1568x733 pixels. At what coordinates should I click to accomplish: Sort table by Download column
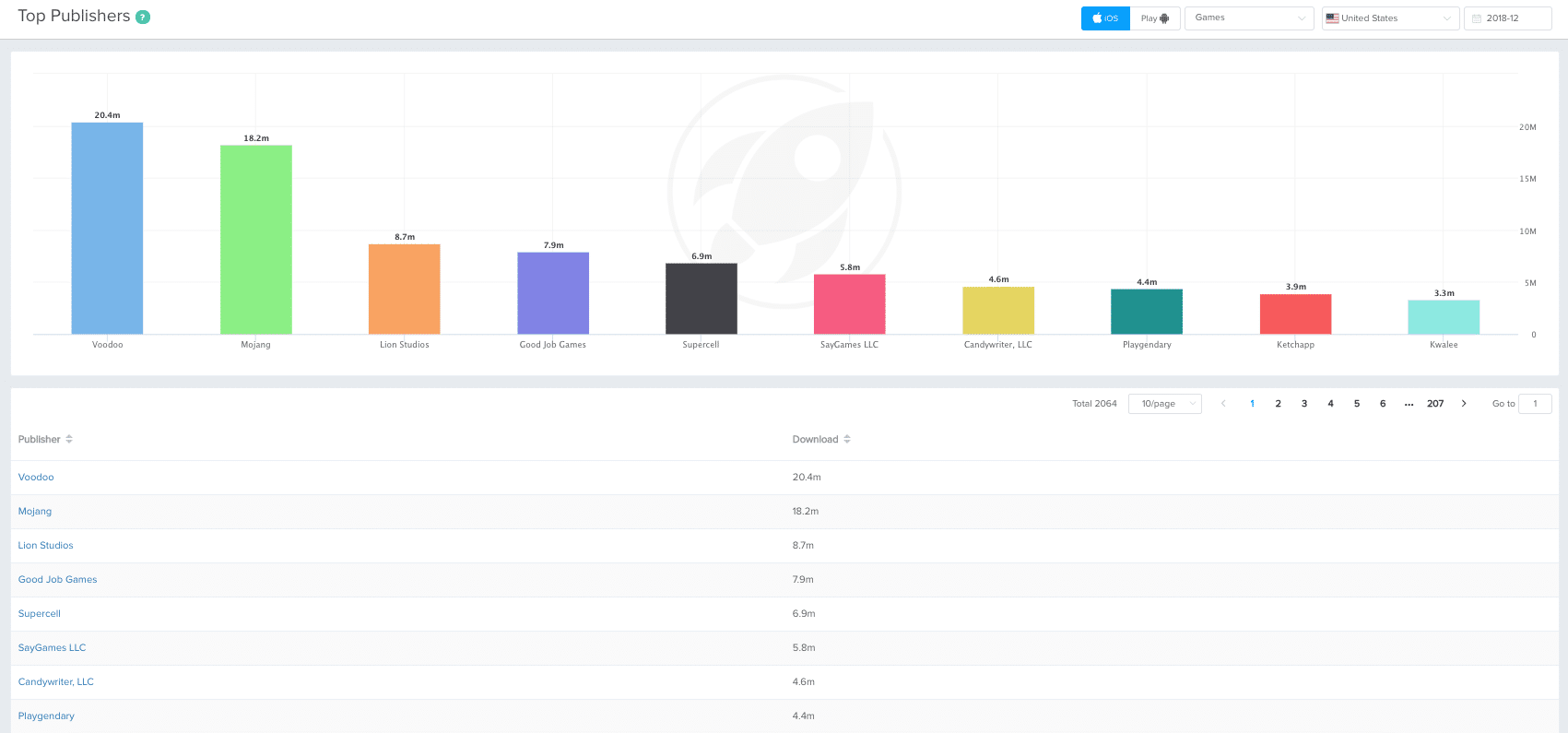tap(821, 440)
